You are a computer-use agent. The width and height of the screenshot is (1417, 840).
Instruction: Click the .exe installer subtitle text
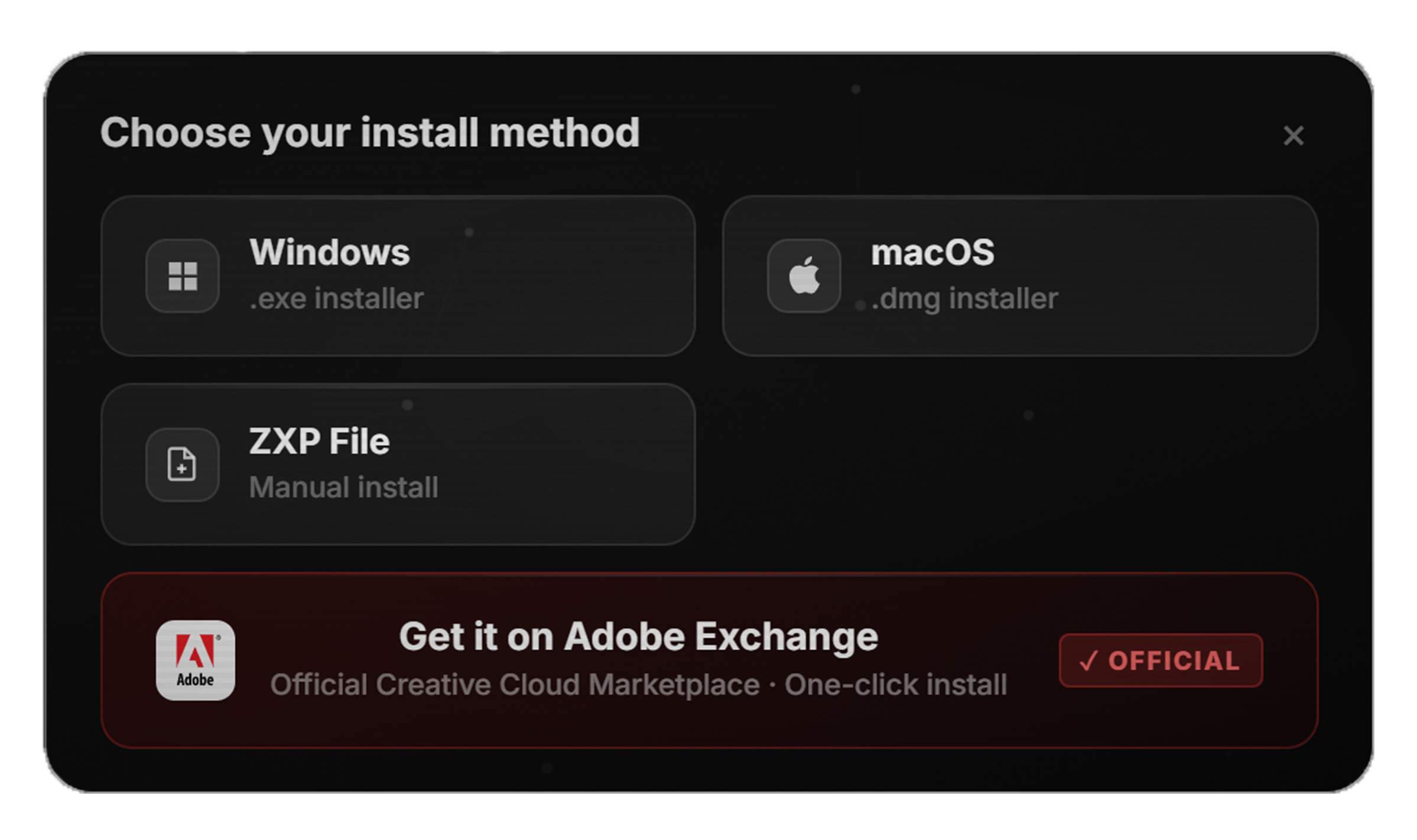[335, 298]
